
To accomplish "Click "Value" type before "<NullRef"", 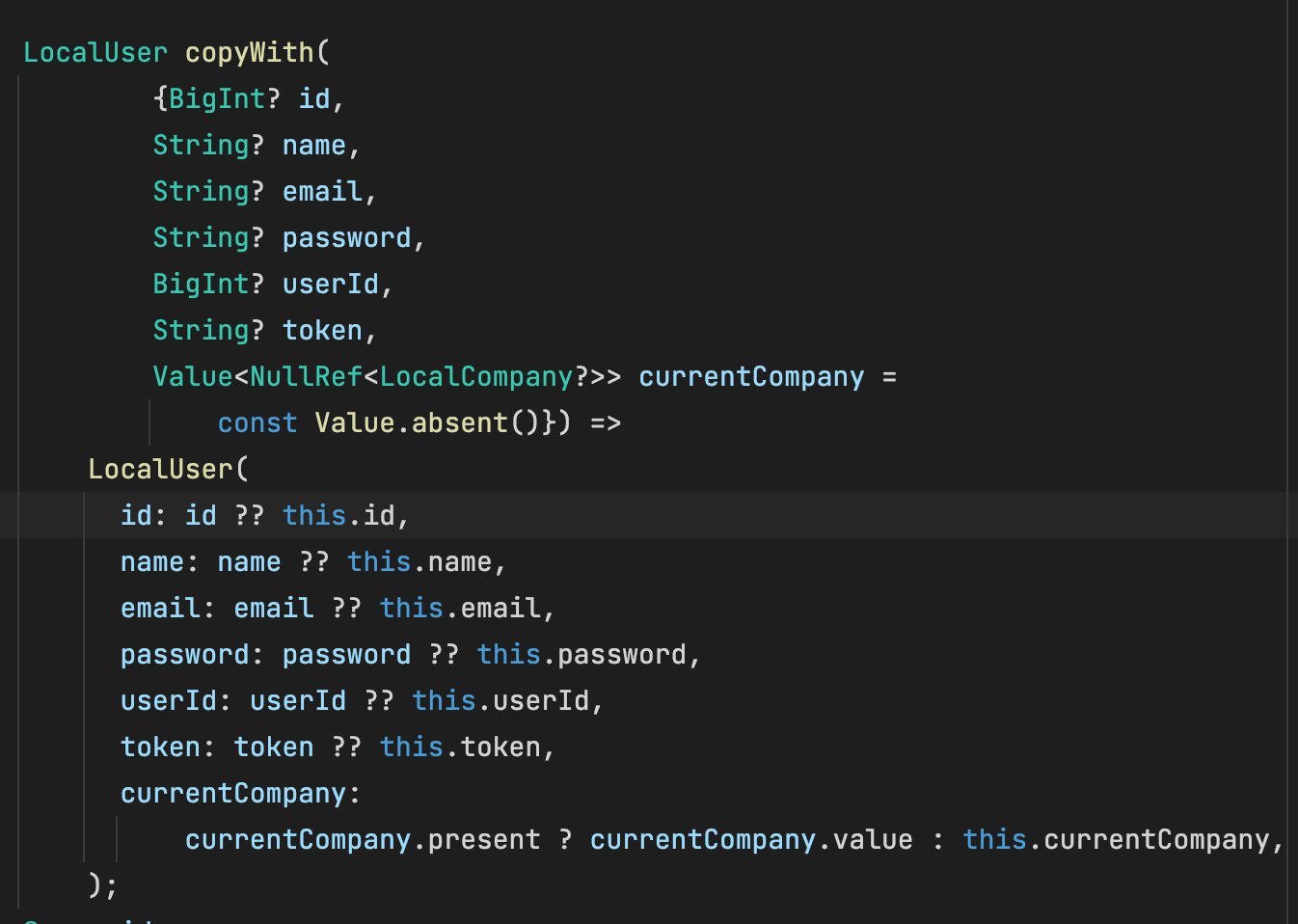I will (193, 376).
